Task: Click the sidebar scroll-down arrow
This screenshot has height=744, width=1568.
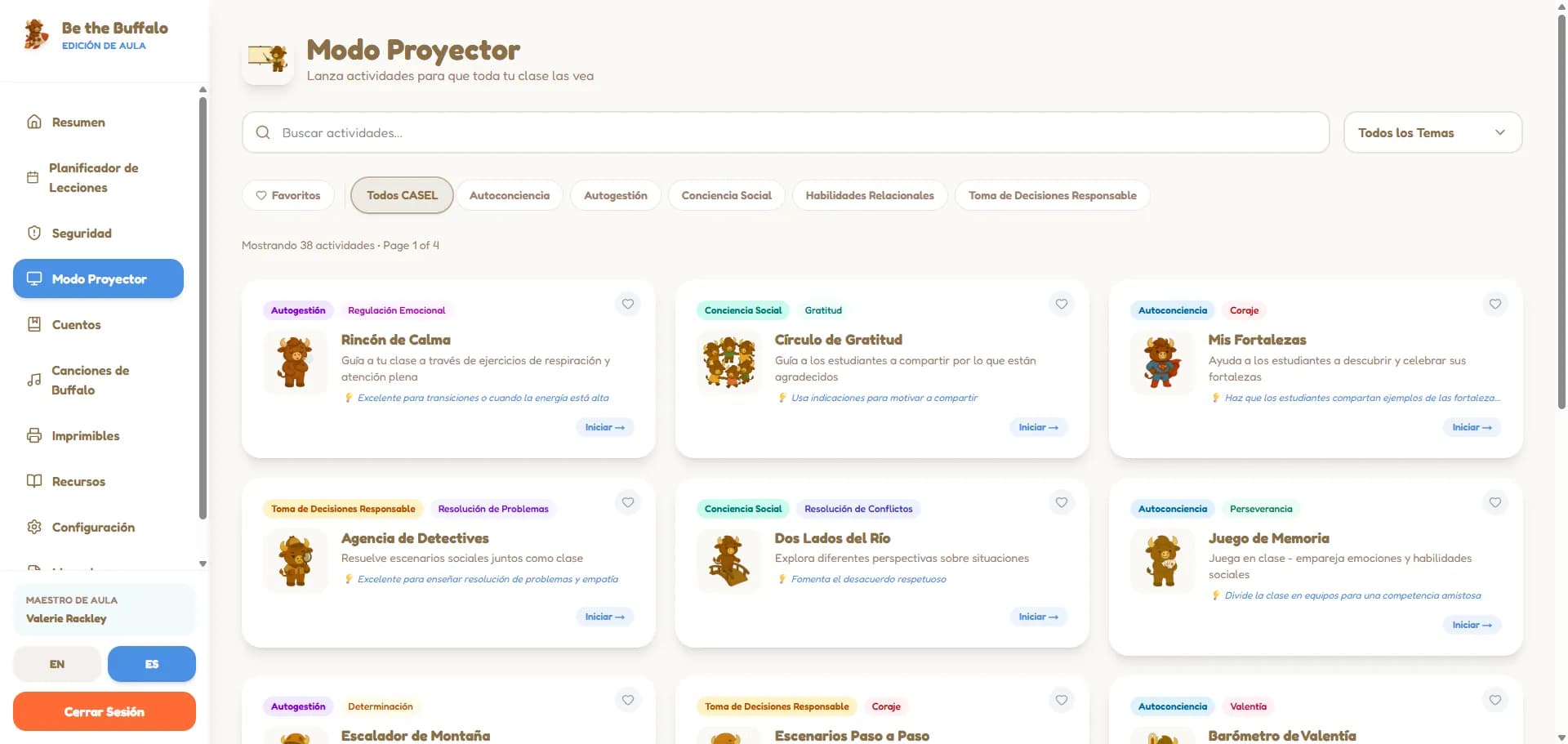Action: click(203, 564)
